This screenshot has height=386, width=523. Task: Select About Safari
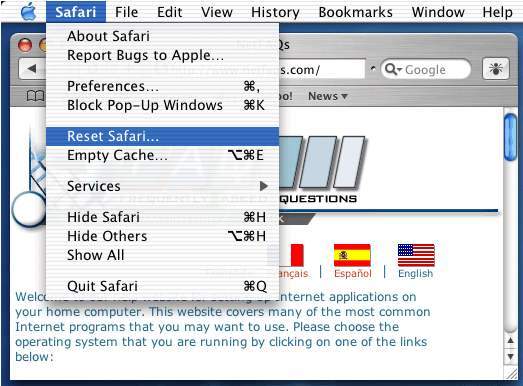(162, 36)
